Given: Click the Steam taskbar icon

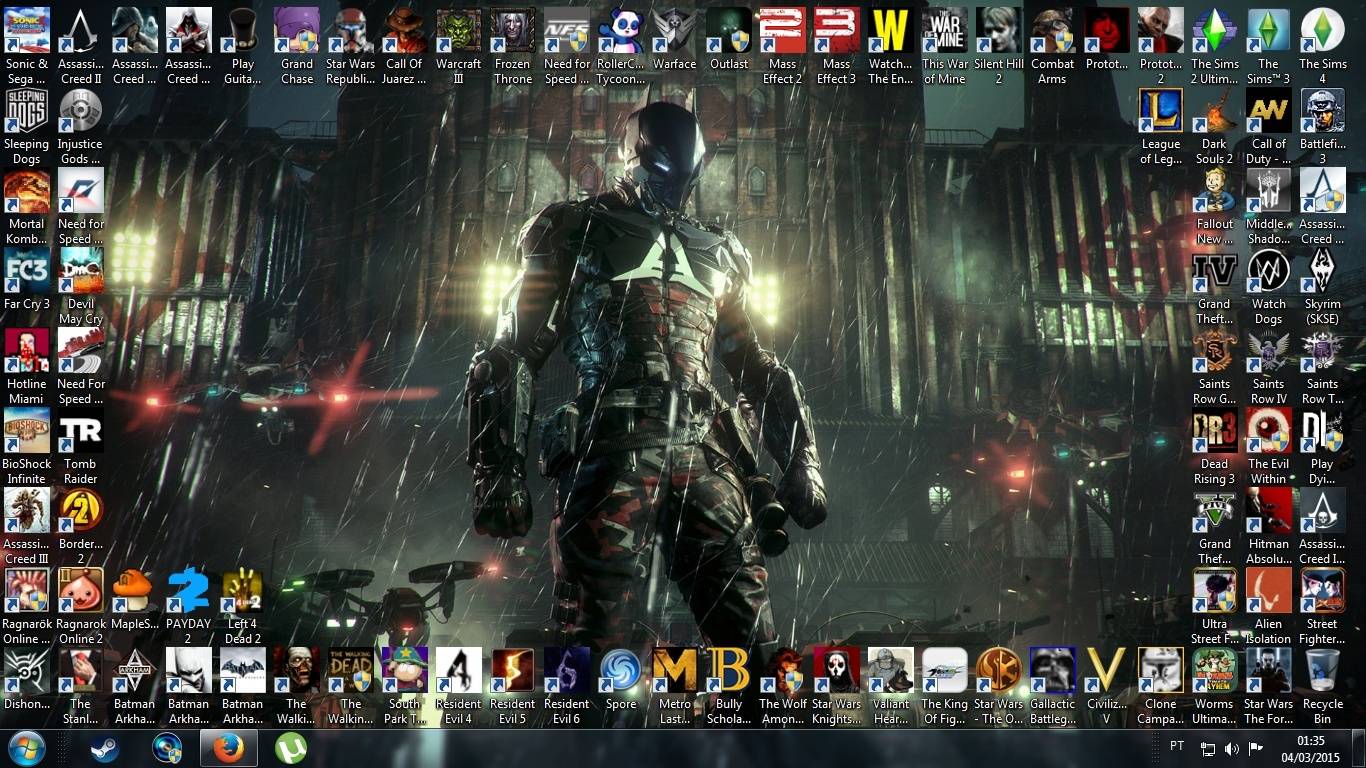Looking at the screenshot, I should [x=103, y=748].
